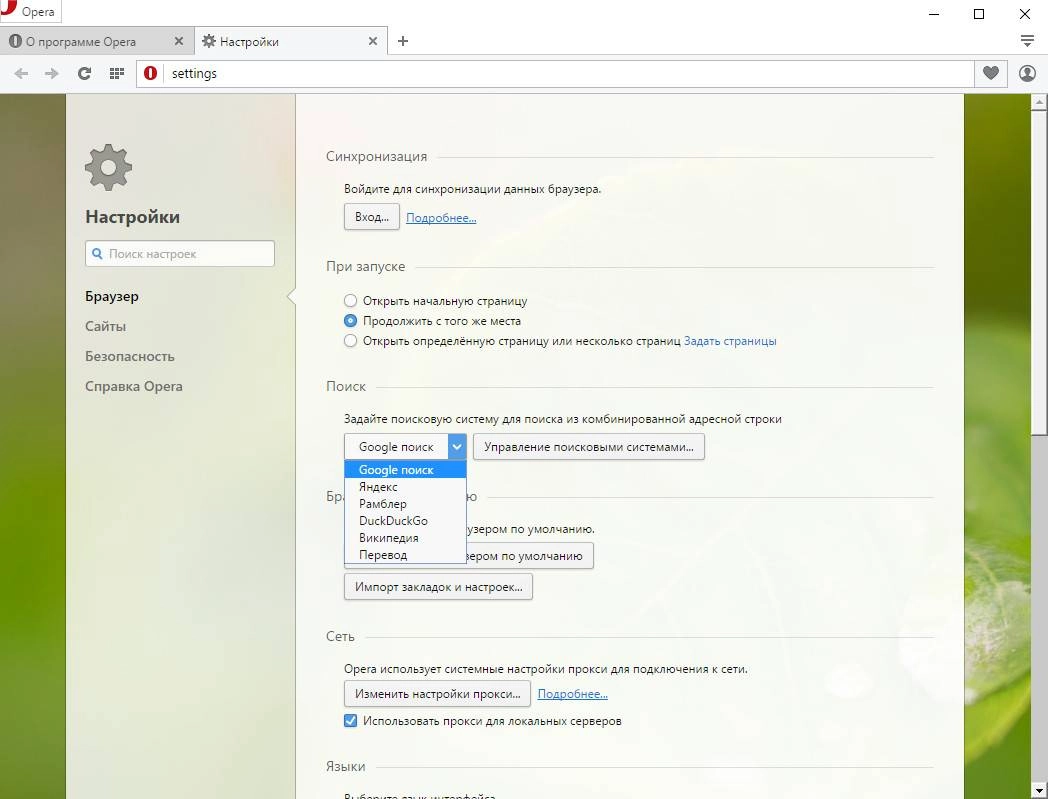Click the scrollbar down arrow
This screenshot has width=1048, height=799.
(x=1039, y=790)
